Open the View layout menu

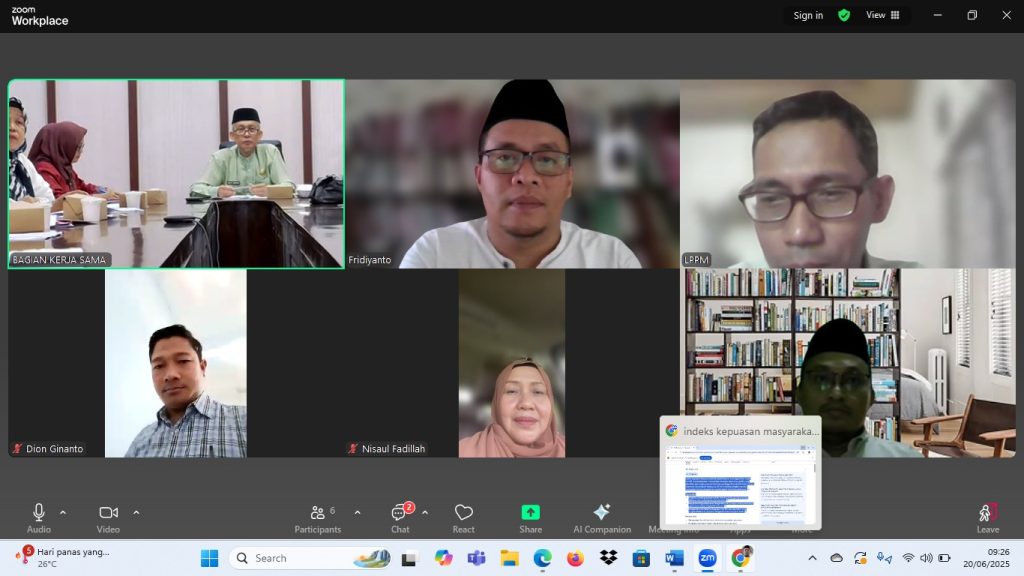click(x=882, y=15)
